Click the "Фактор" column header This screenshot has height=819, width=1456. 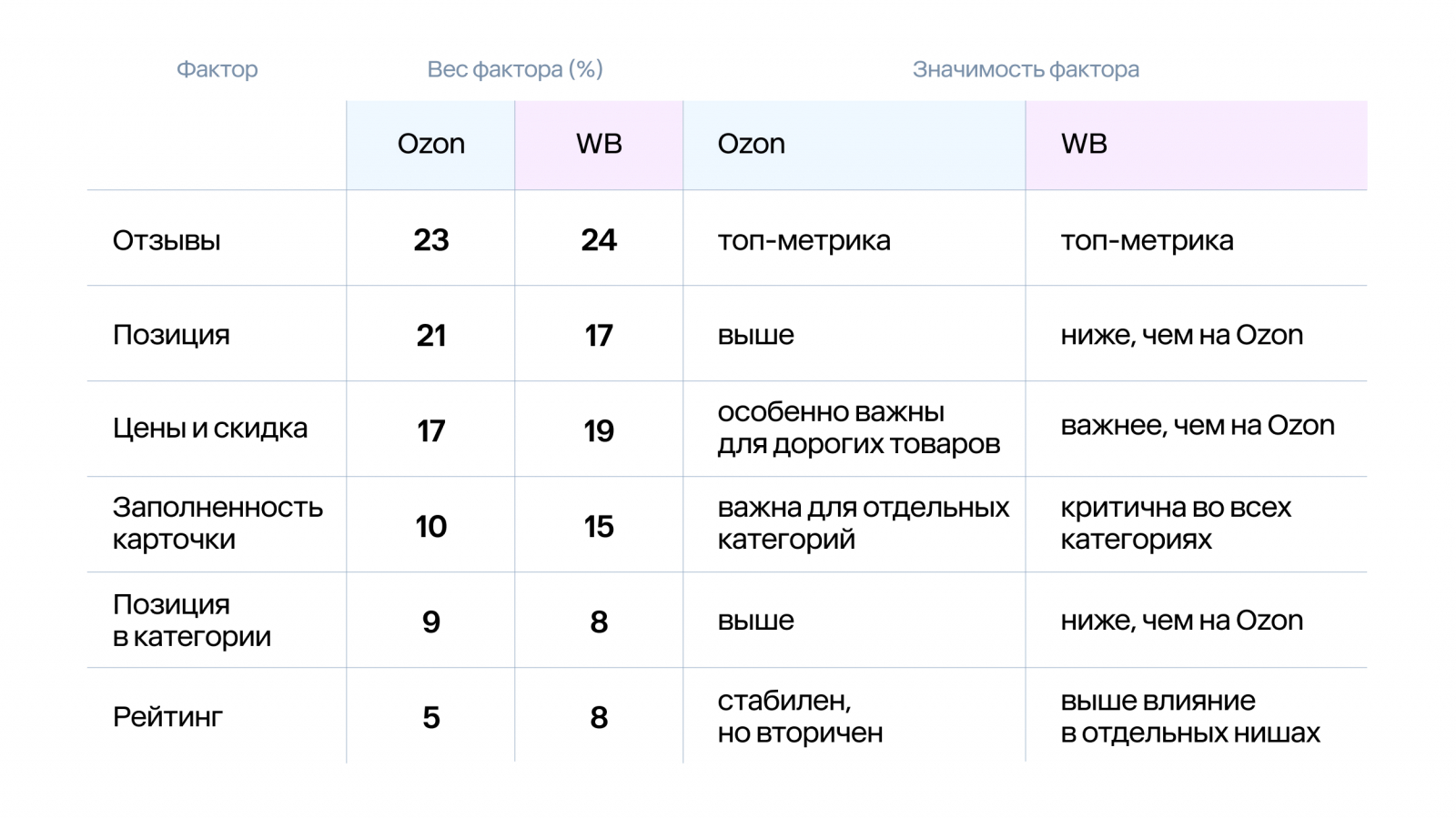[217, 69]
